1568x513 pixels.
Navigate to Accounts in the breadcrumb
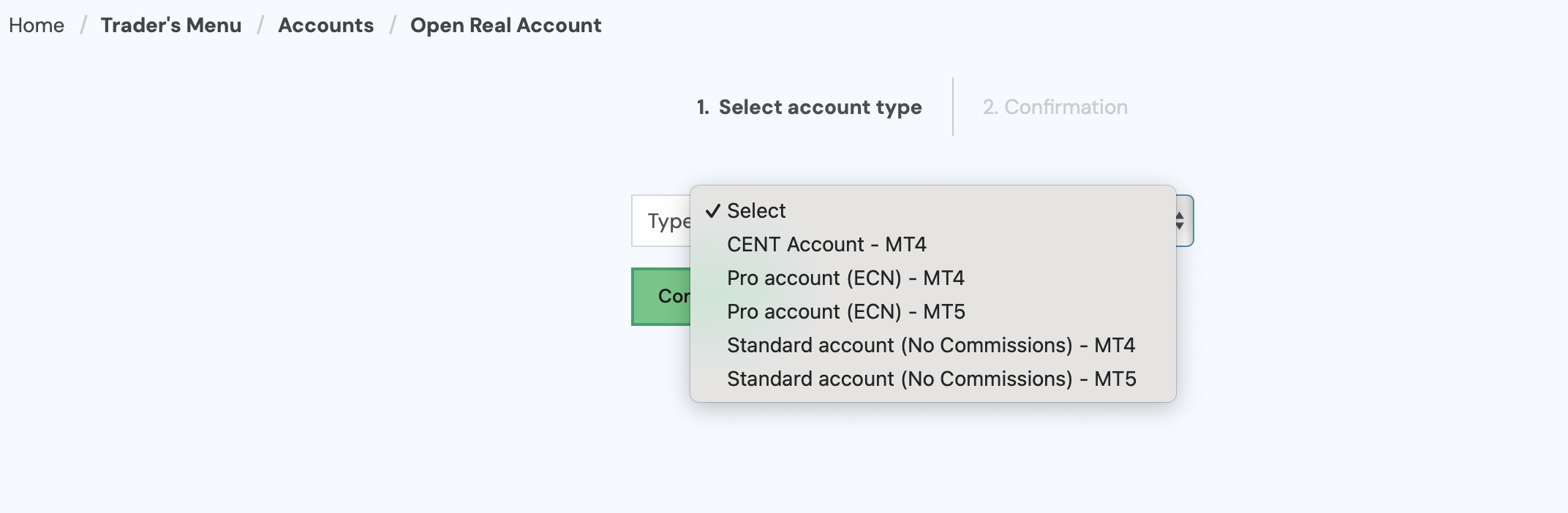click(x=325, y=26)
